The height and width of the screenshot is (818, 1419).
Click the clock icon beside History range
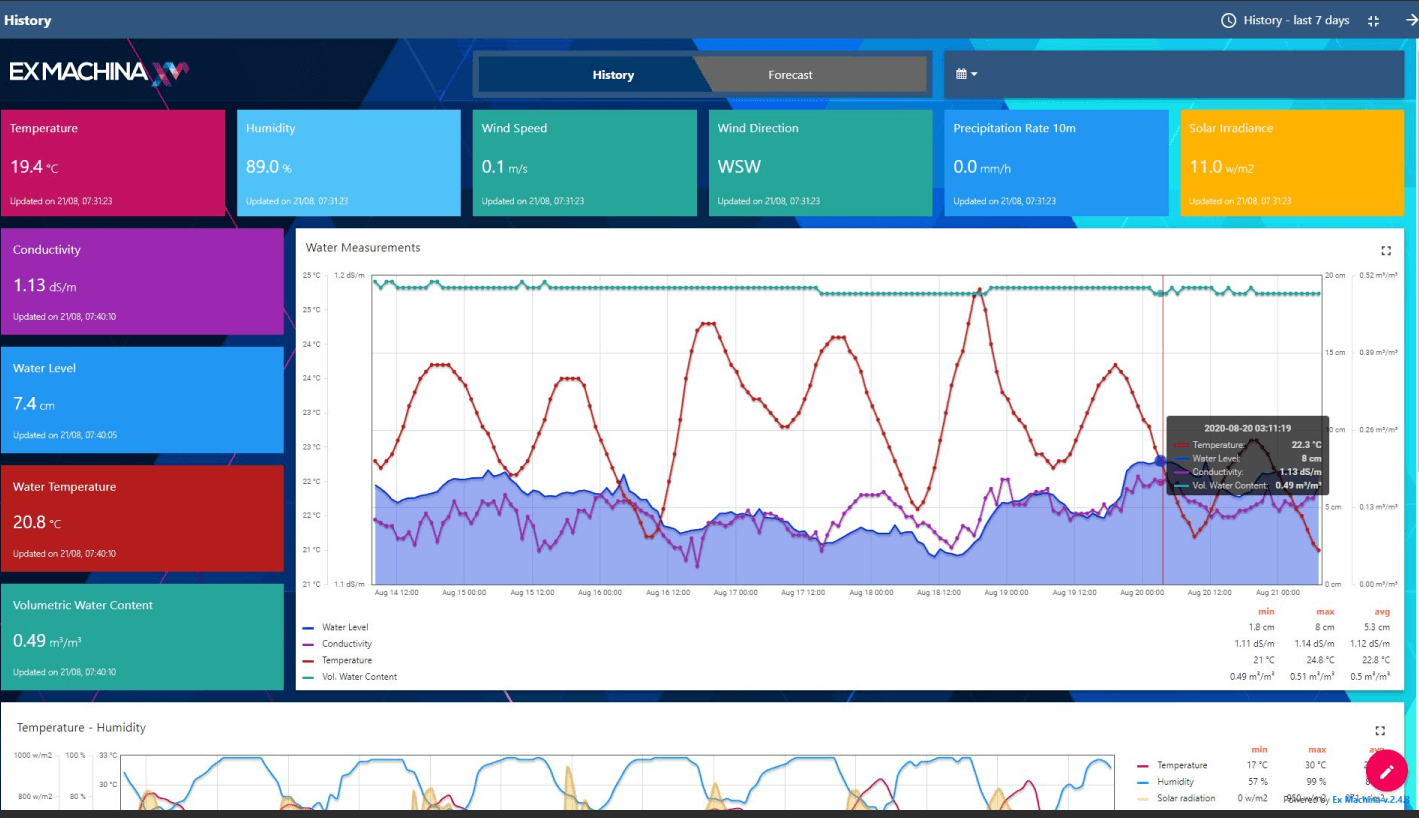pos(1228,20)
